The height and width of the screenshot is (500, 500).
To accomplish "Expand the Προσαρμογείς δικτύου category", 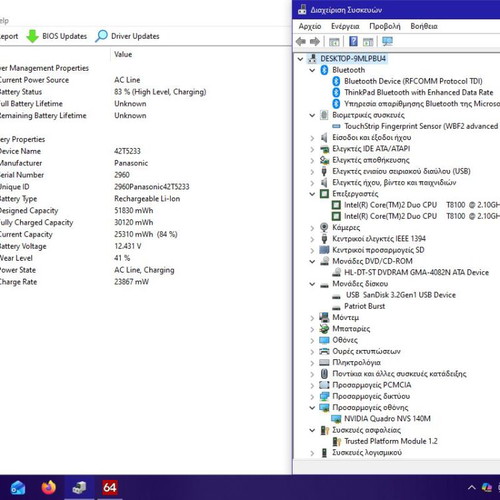I will click(x=312, y=397).
